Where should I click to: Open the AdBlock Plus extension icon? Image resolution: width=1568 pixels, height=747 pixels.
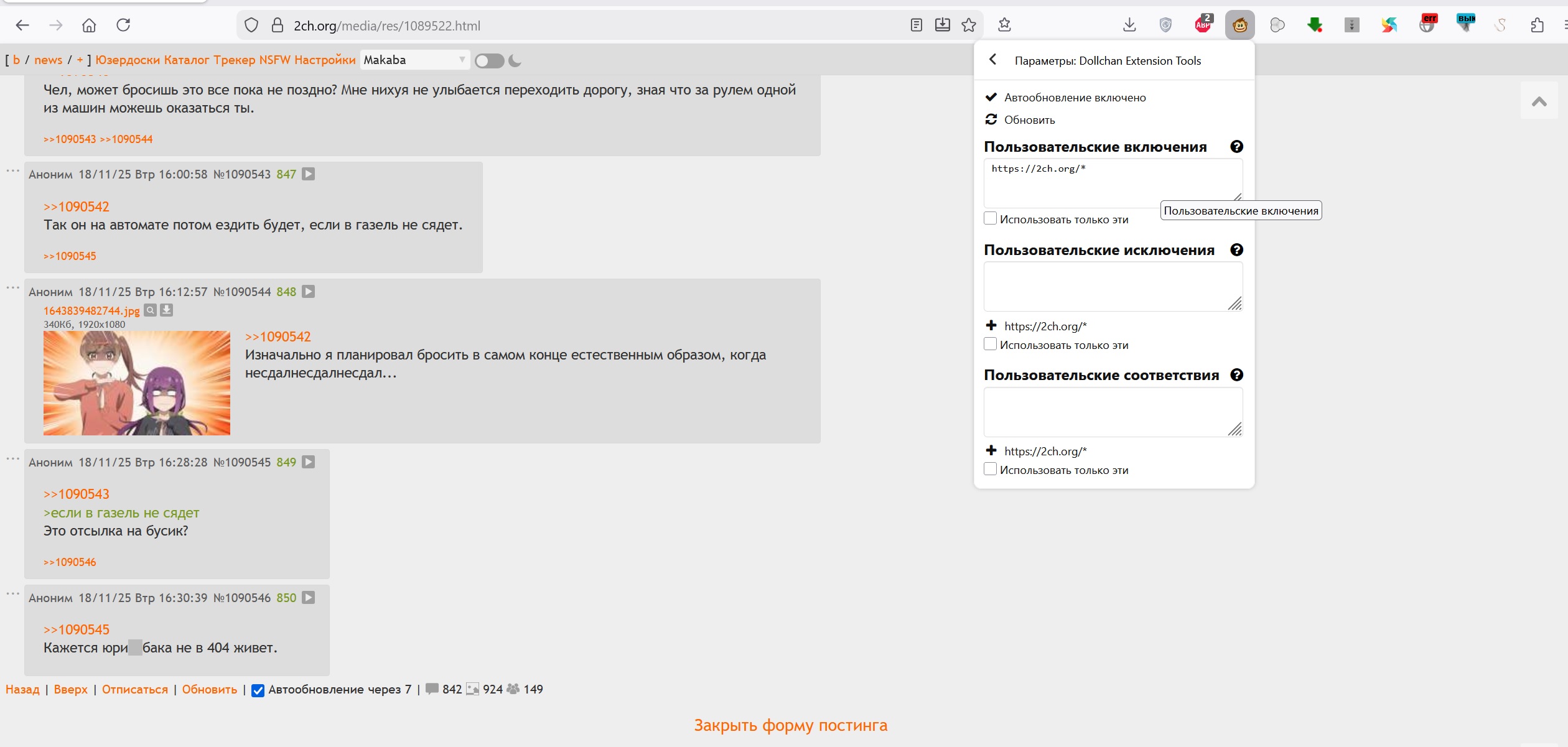(1203, 24)
